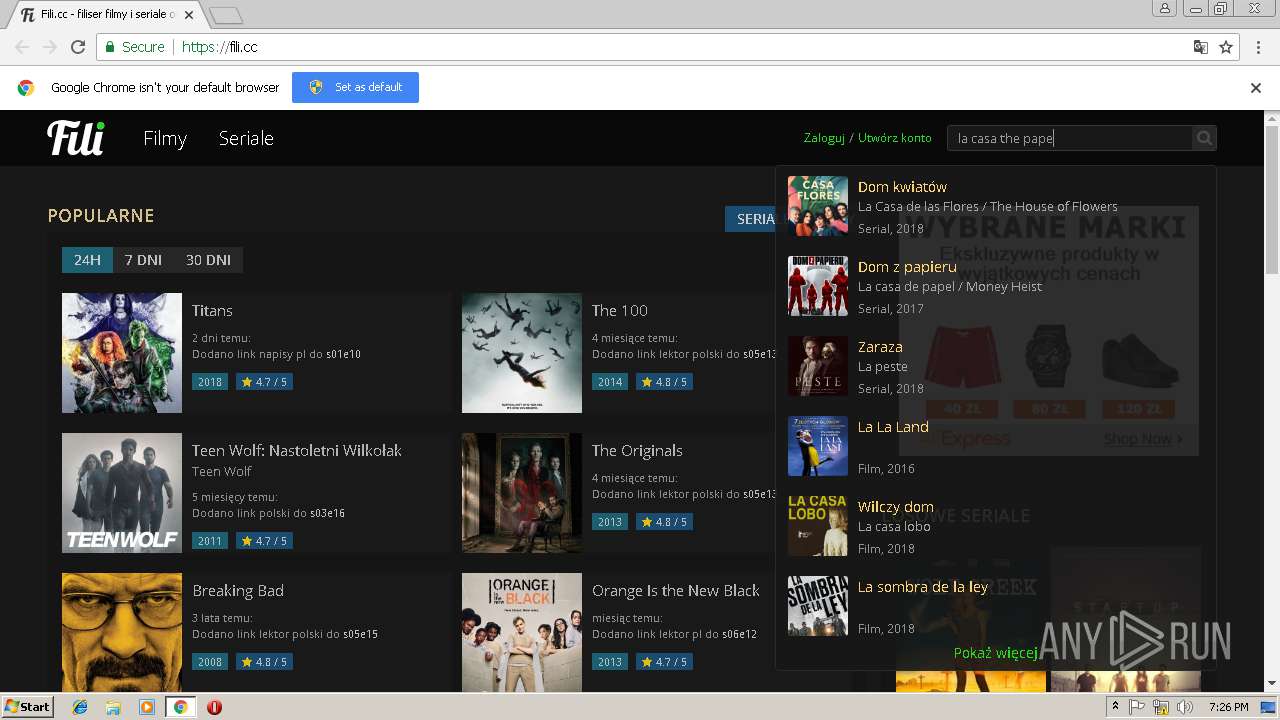The image size is (1280, 720).
Task: Click the Breaking Bad 2008 year badge
Action: point(210,662)
